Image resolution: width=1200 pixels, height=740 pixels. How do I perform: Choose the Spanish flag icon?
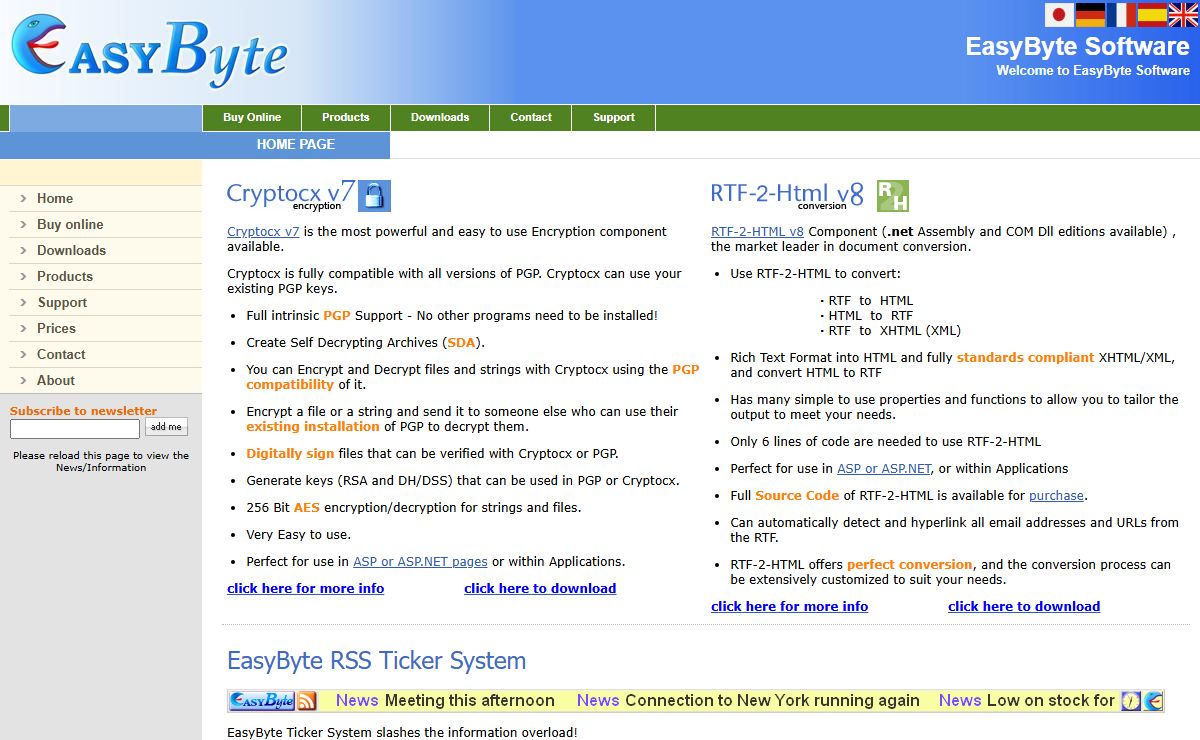1152,15
